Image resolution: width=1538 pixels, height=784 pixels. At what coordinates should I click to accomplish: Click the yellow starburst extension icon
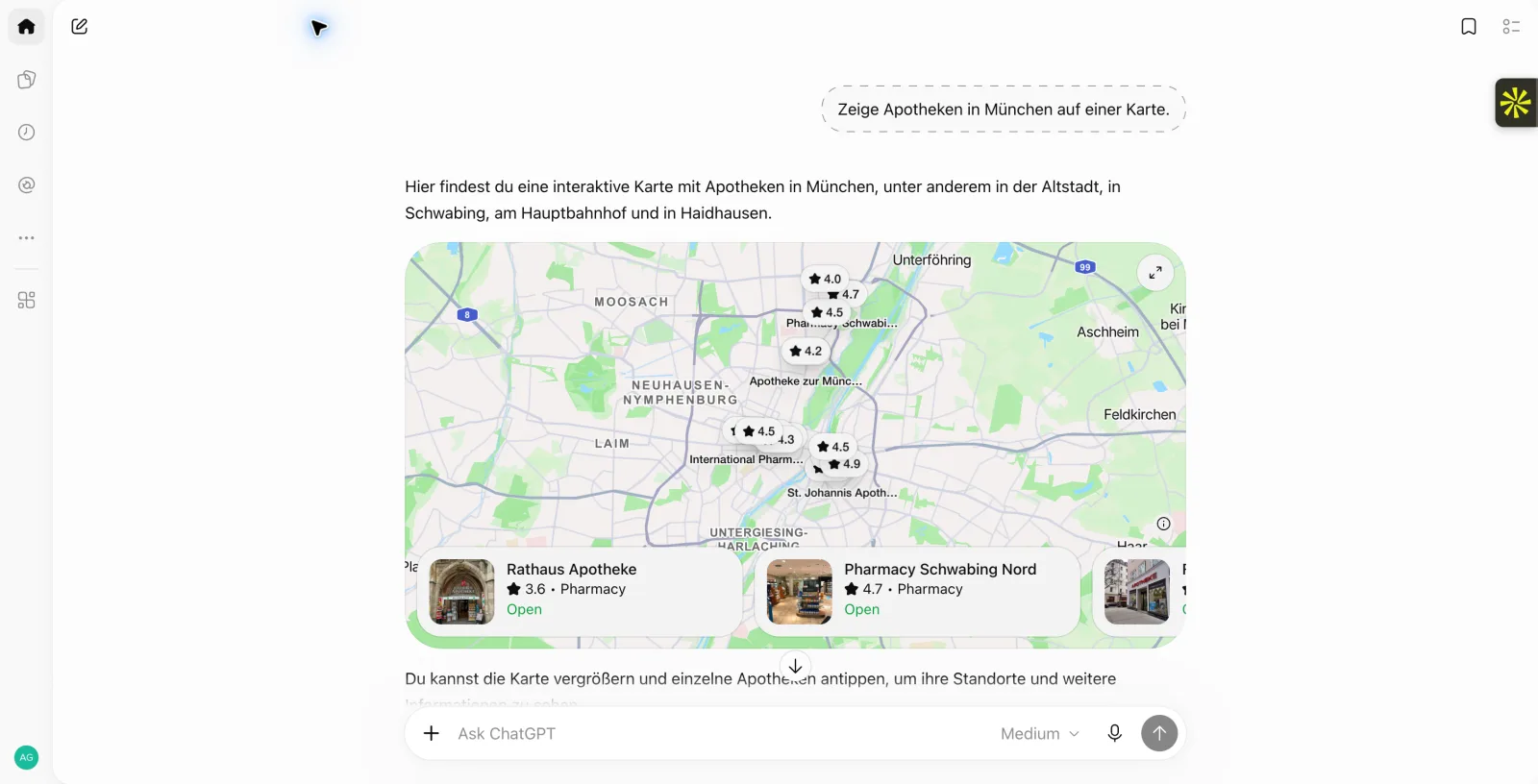[x=1516, y=103]
